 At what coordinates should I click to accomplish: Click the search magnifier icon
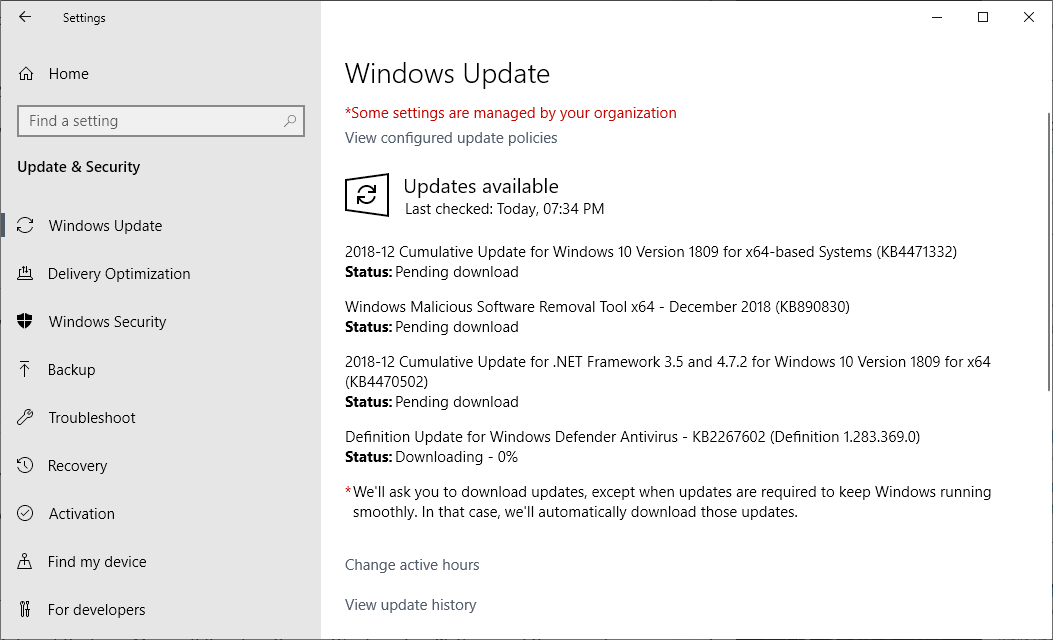(x=291, y=121)
